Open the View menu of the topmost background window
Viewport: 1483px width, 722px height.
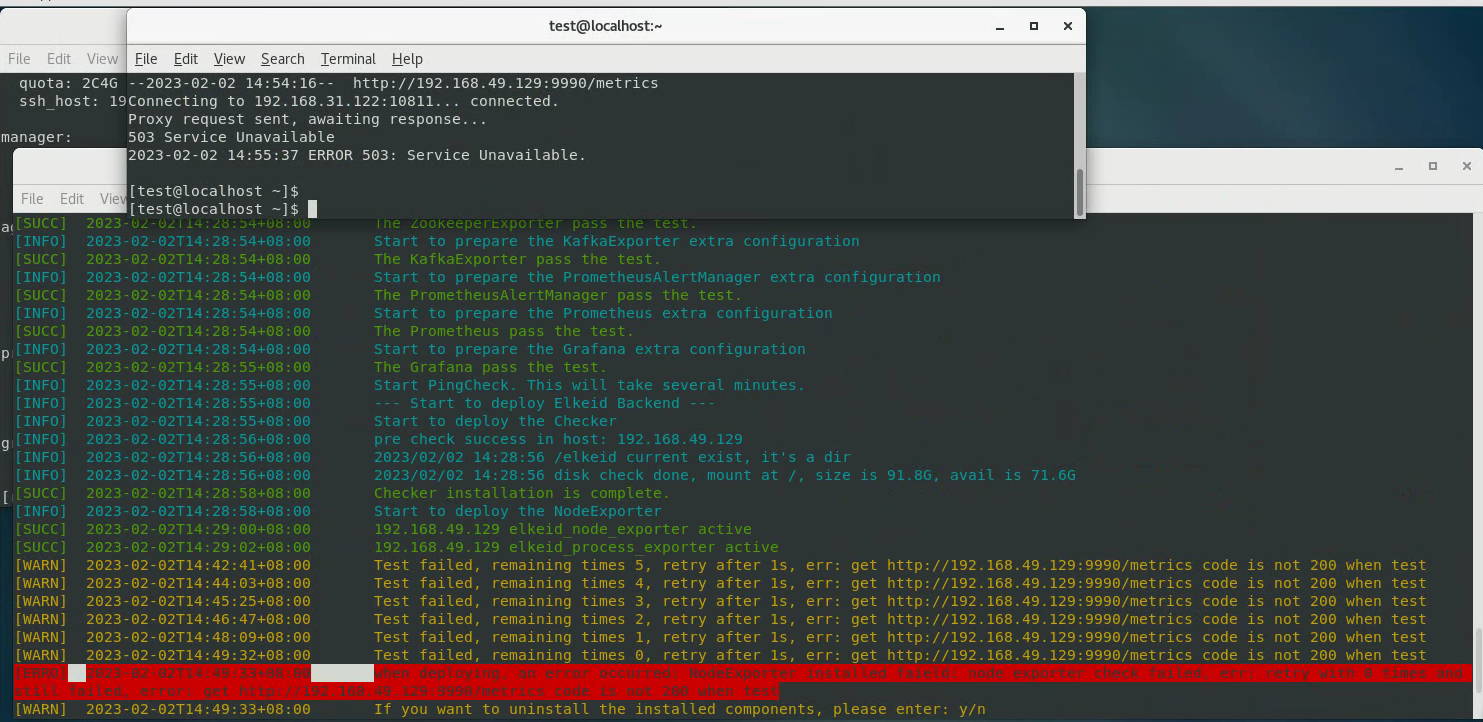pos(102,58)
